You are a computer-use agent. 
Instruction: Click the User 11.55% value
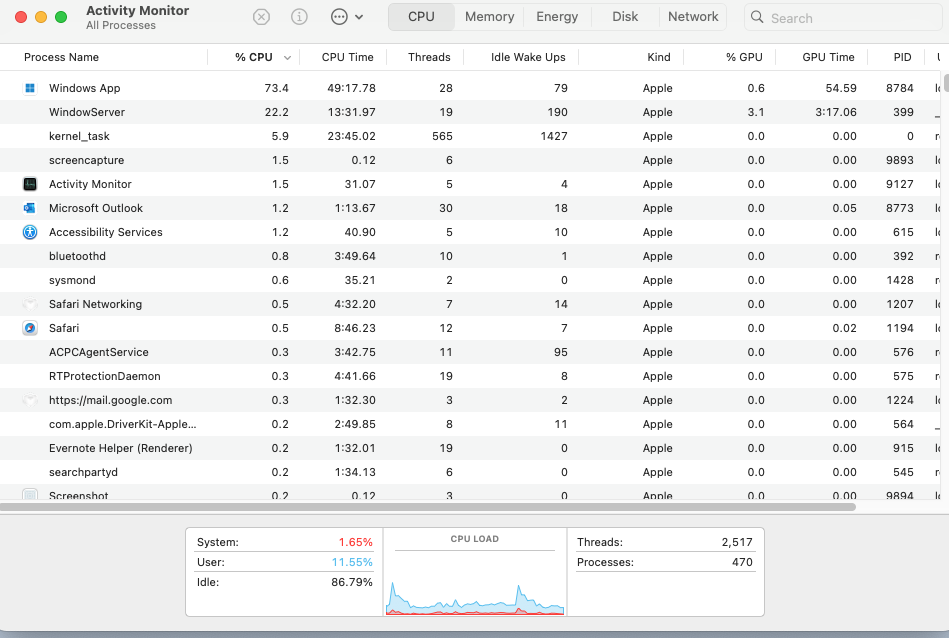(352, 562)
